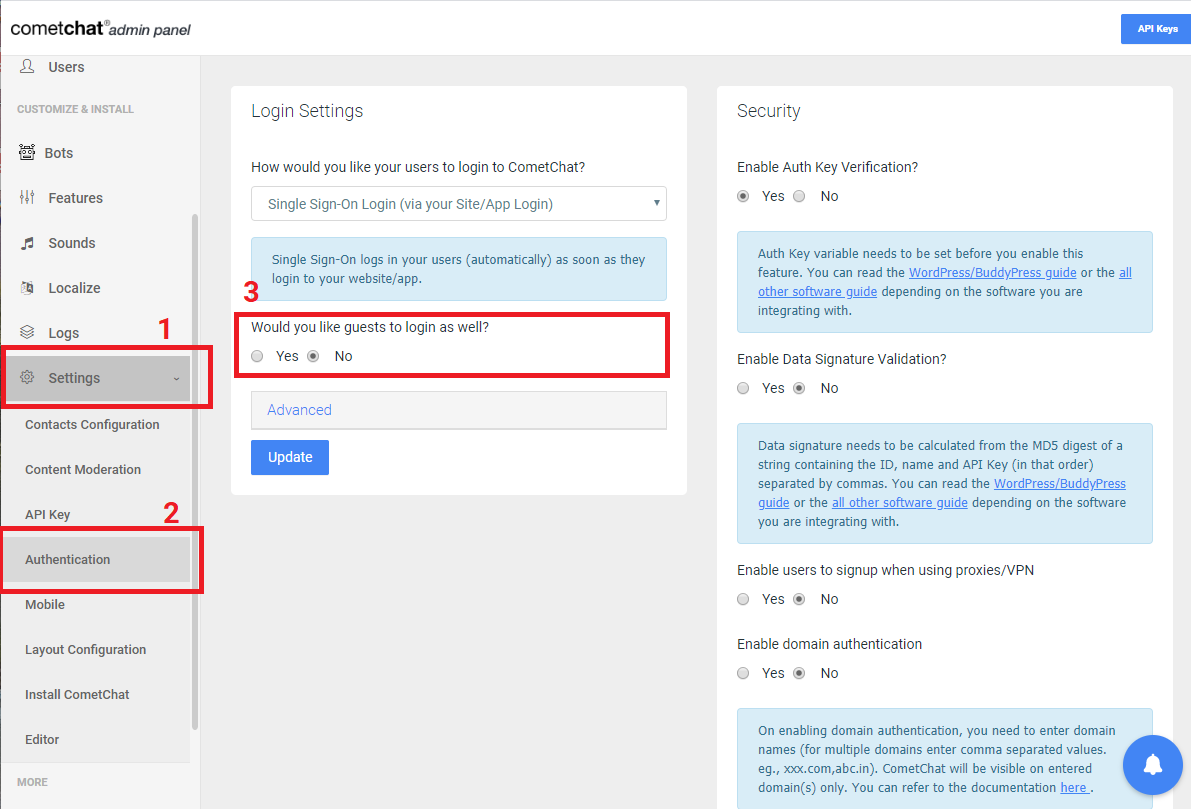Click the Security heading
The height and width of the screenshot is (809, 1191).
click(768, 111)
